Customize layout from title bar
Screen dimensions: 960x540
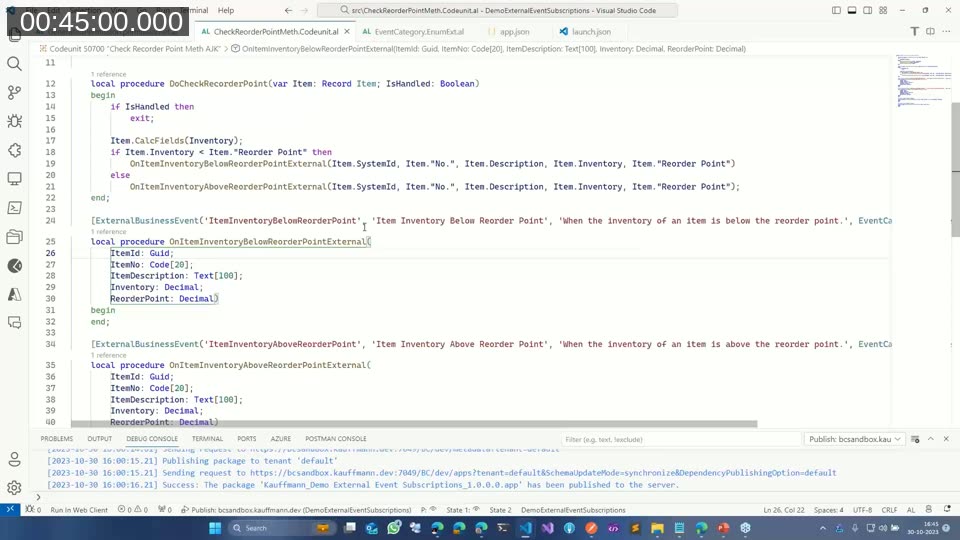[883, 10]
